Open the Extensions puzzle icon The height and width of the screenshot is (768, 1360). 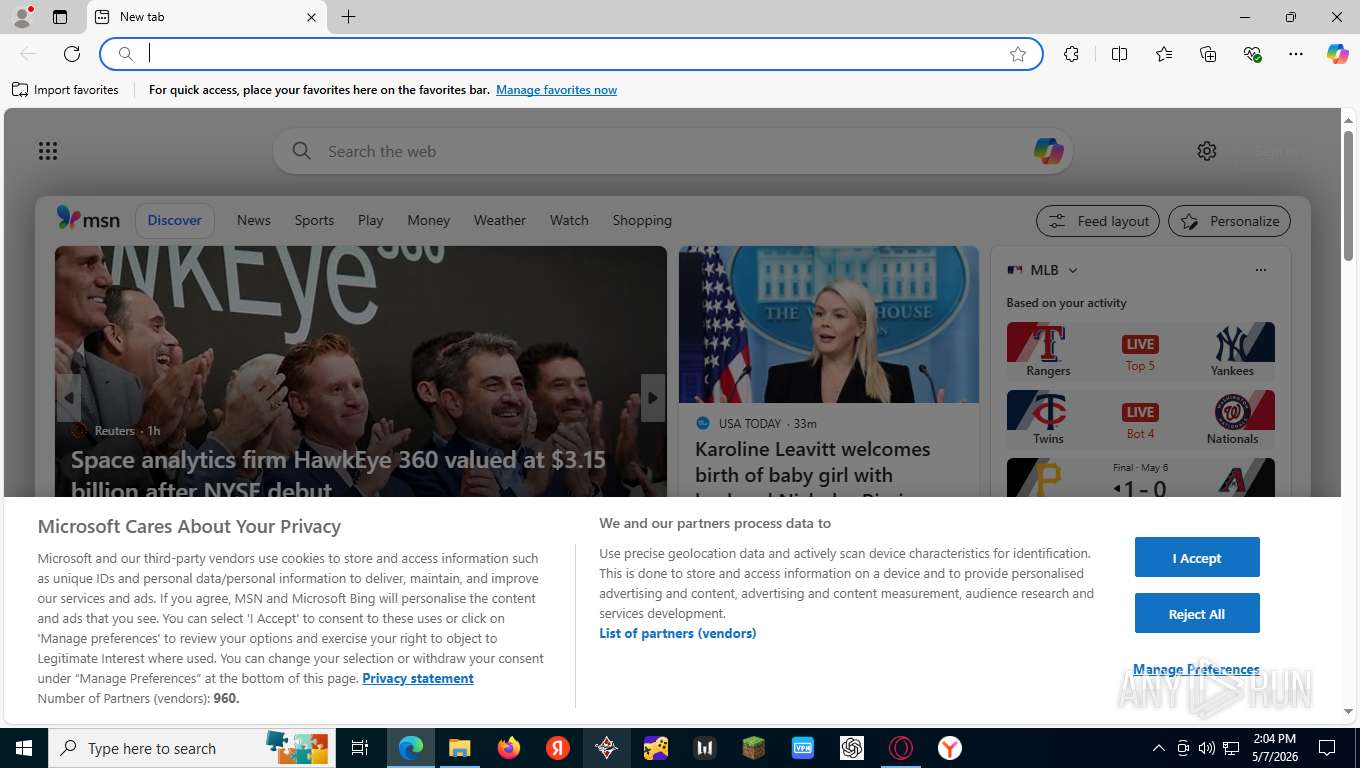point(1072,54)
